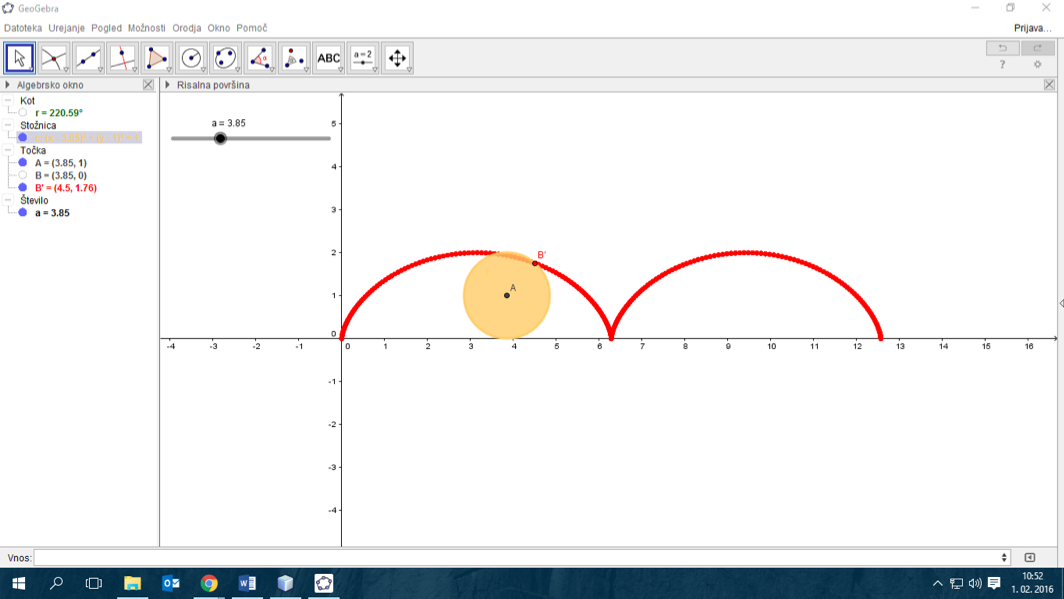Pick the Circle with center tool

pyautogui.click(x=191, y=58)
